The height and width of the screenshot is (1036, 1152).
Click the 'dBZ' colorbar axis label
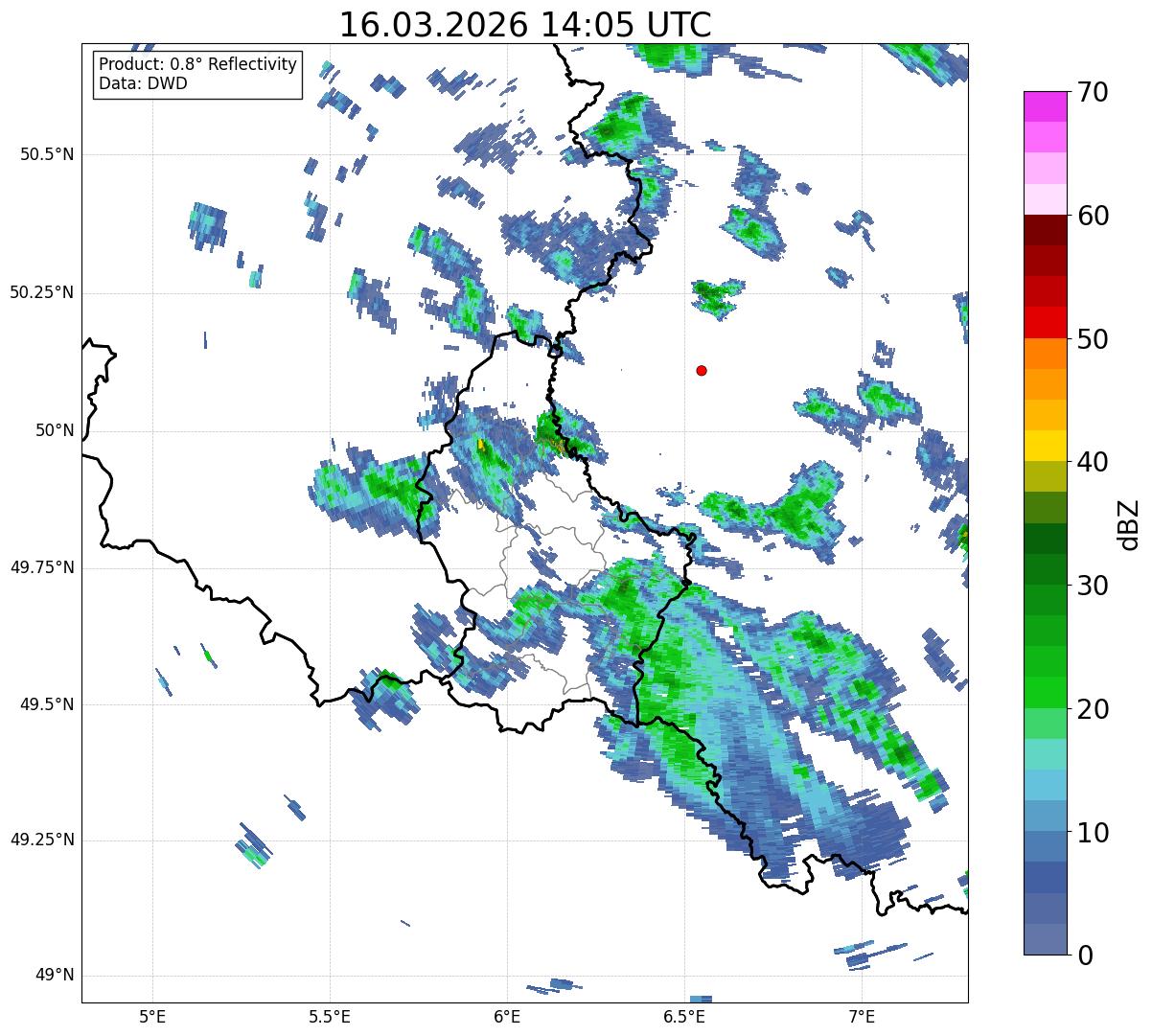[x=1129, y=523]
